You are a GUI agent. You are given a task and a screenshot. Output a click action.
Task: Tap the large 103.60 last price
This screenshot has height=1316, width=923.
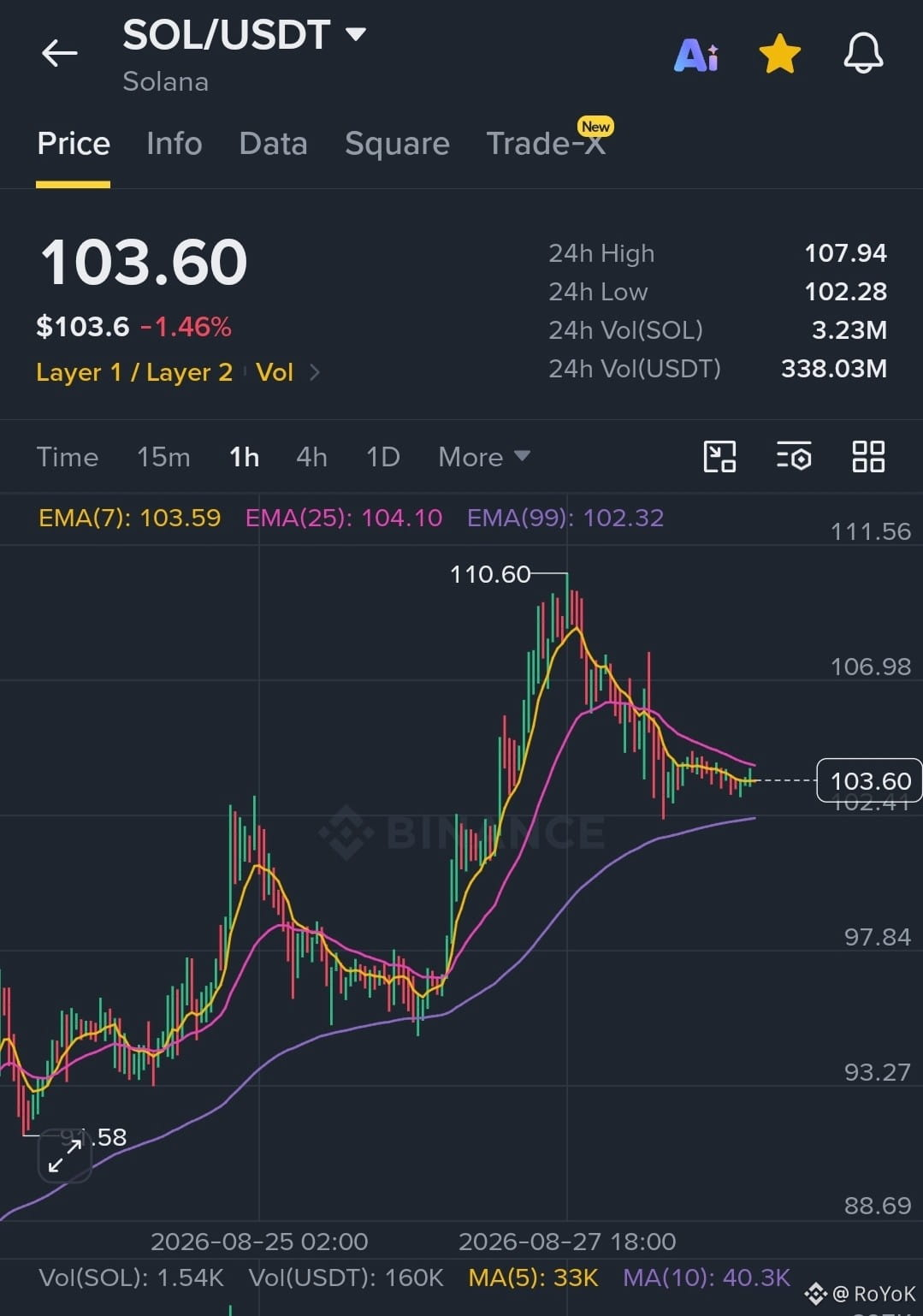click(144, 262)
